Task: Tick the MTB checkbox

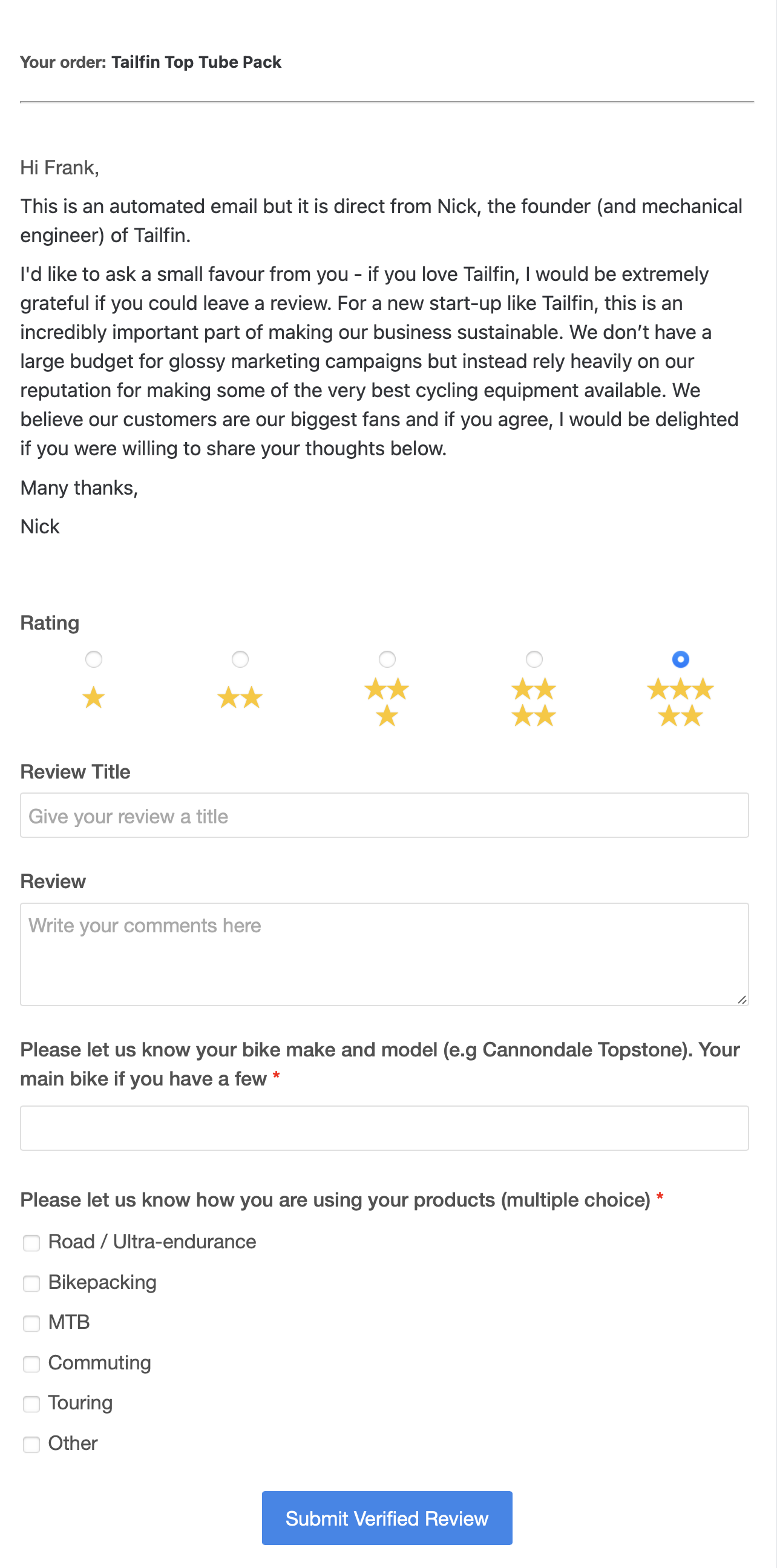Action: pyautogui.click(x=31, y=1323)
